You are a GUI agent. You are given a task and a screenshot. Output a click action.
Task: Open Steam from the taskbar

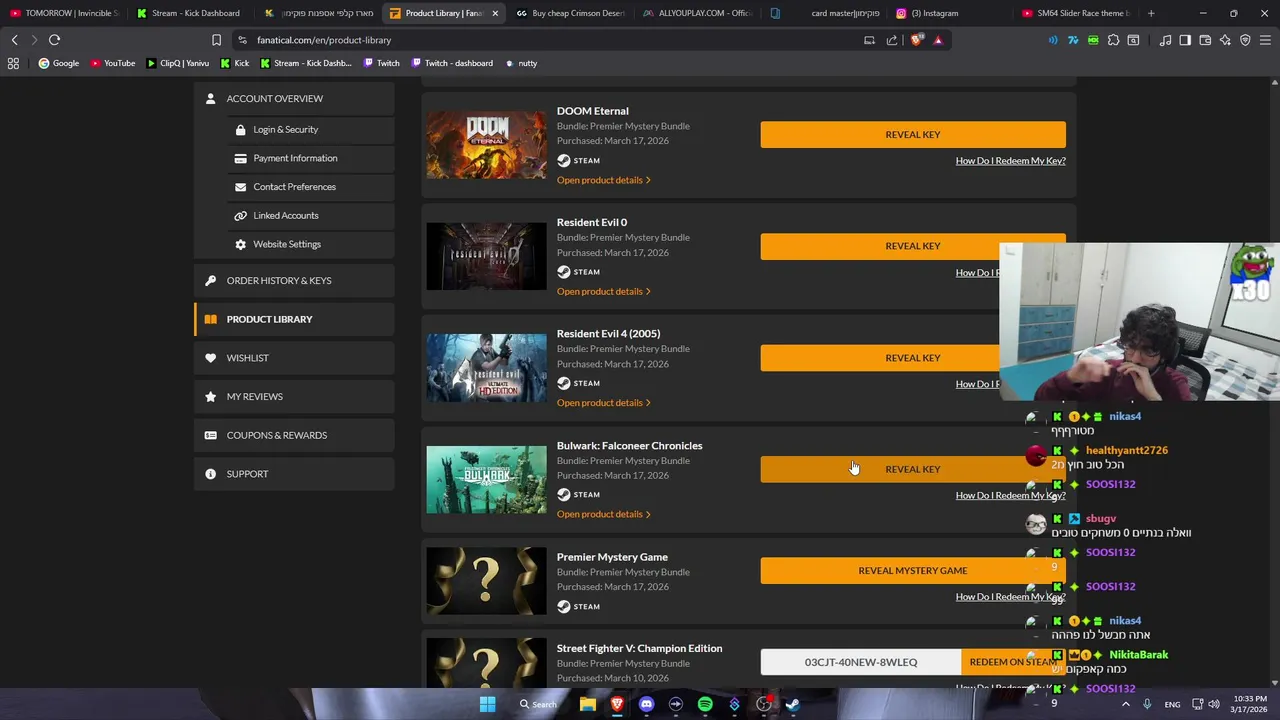click(793, 704)
